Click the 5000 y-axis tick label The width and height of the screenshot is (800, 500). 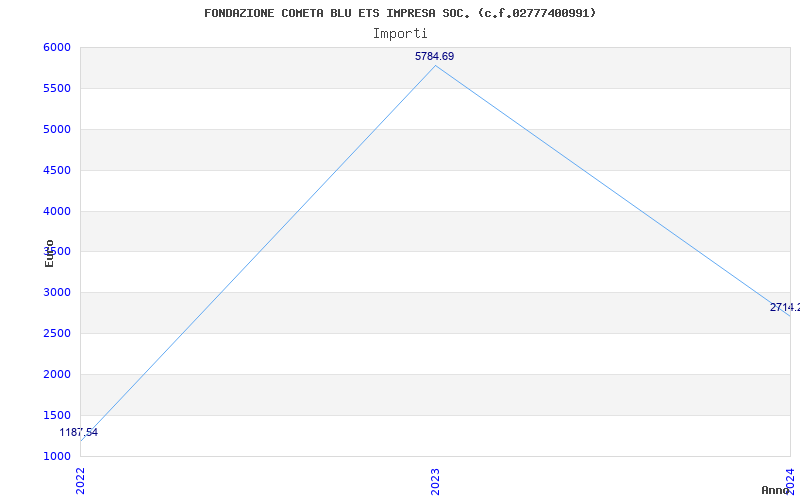[x=57, y=129]
